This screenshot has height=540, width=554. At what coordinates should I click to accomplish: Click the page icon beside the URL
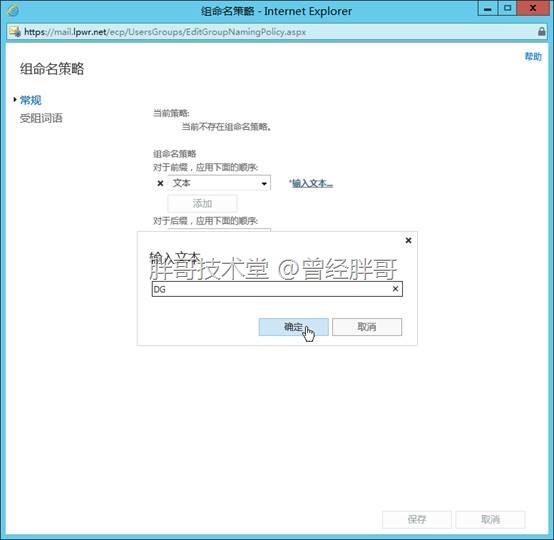[15, 31]
